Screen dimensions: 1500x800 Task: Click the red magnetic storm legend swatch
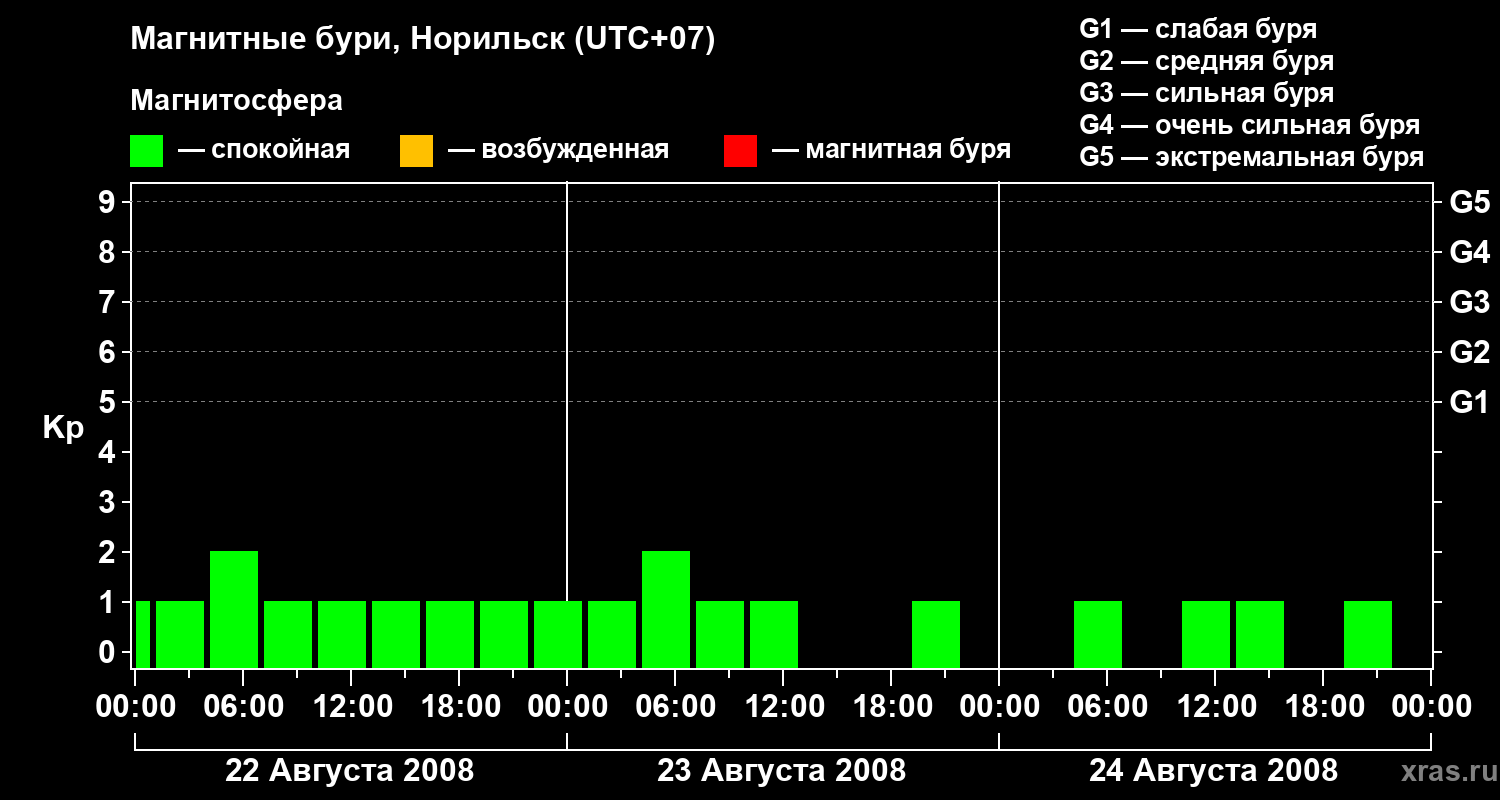coord(740,151)
